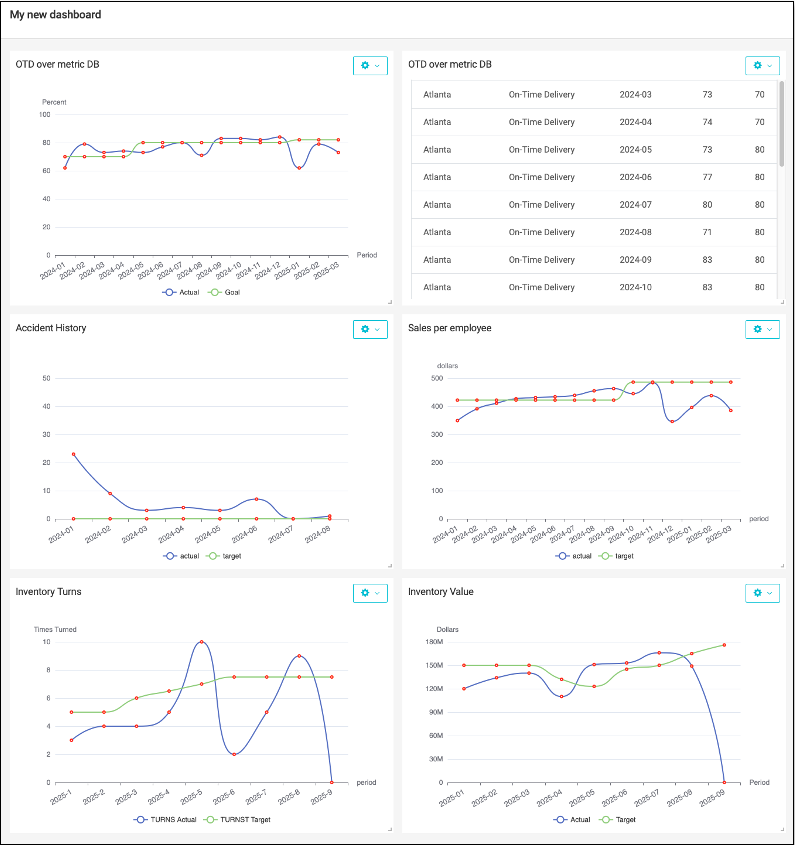Screen dimensions: 795x845
Task: Click resize handle of Inventory Value widget
Action: pos(783,829)
